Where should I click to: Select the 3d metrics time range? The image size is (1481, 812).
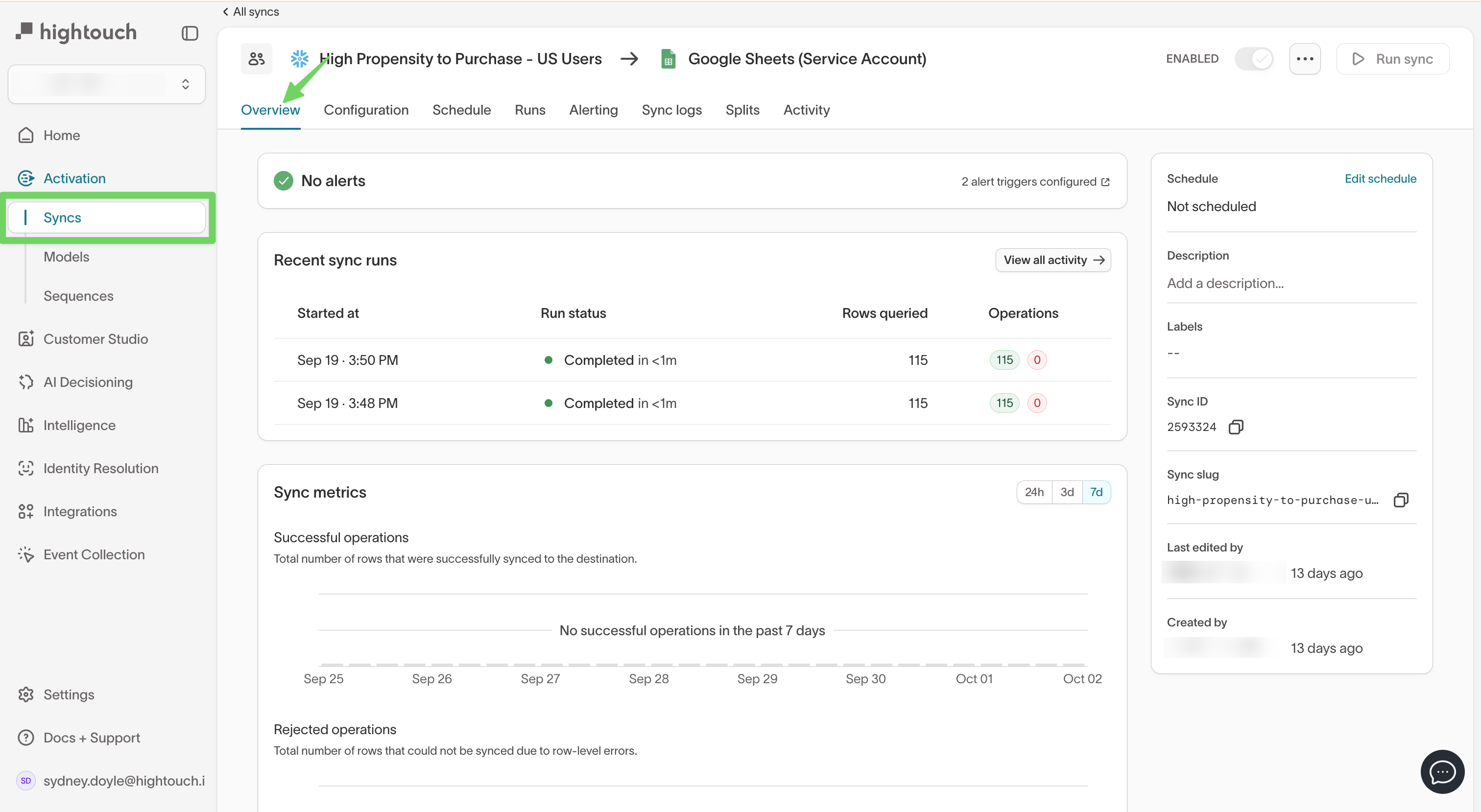click(x=1067, y=492)
